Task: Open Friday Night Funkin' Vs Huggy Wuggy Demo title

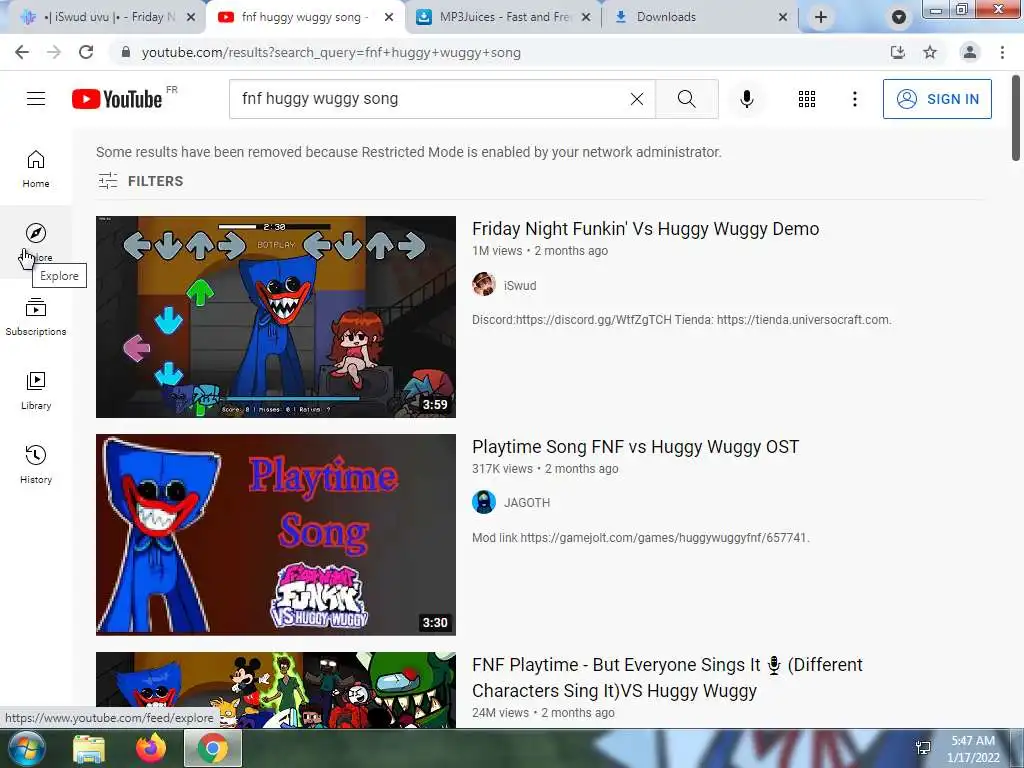Action: coord(645,229)
